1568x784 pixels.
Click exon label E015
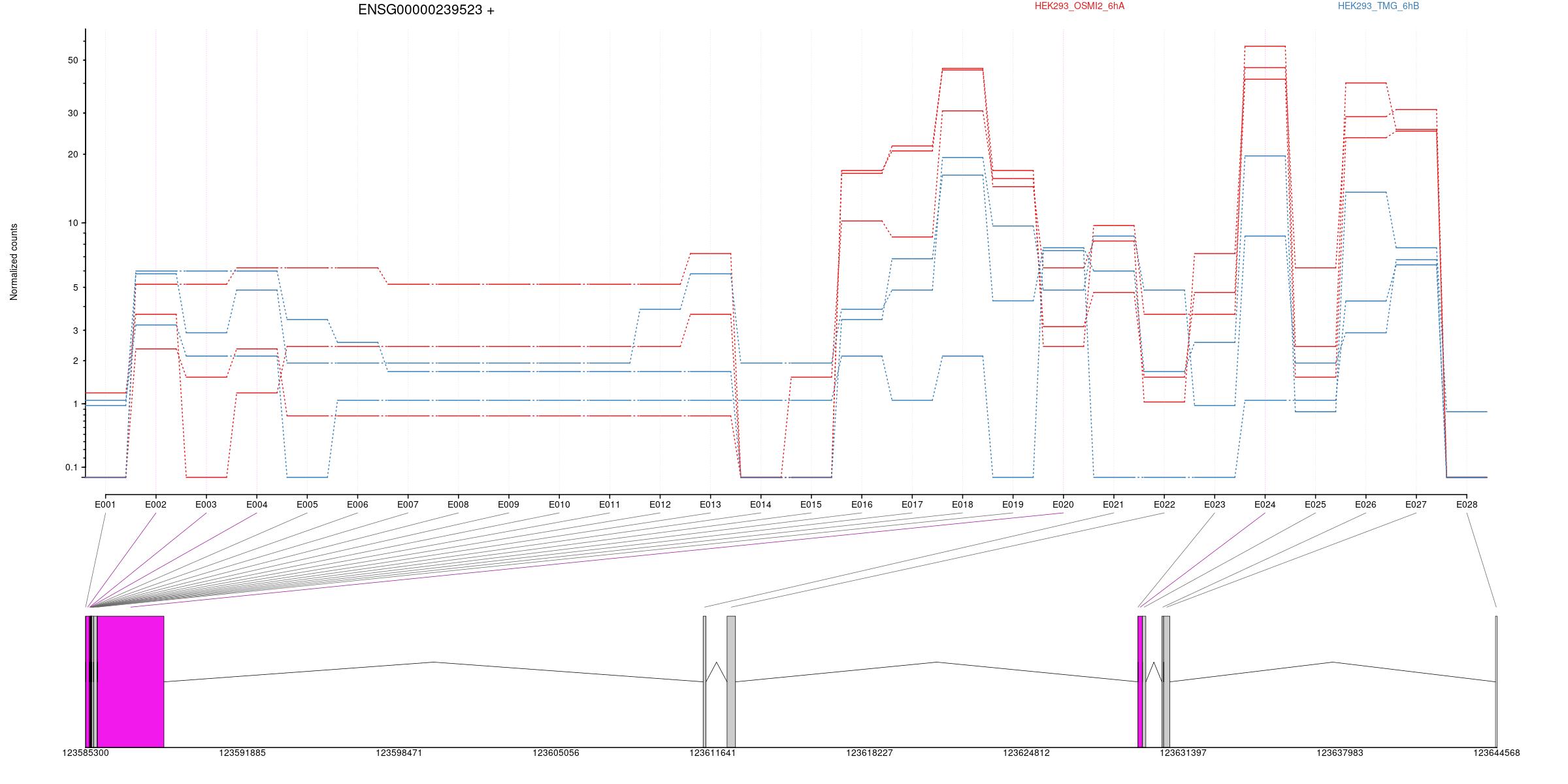[811, 504]
